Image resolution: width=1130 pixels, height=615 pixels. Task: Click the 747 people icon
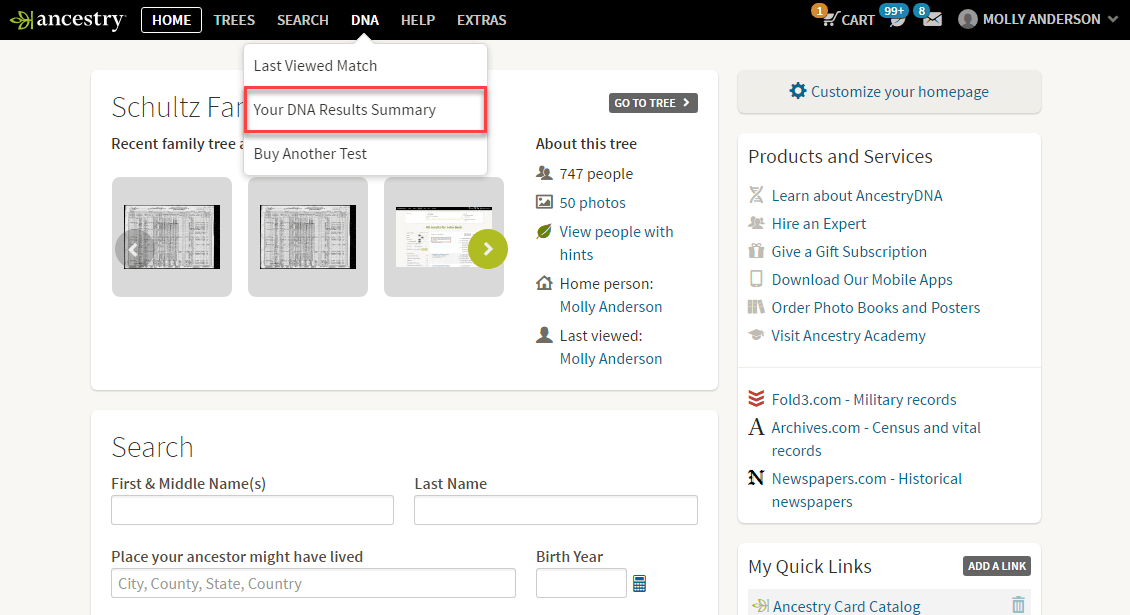point(544,173)
